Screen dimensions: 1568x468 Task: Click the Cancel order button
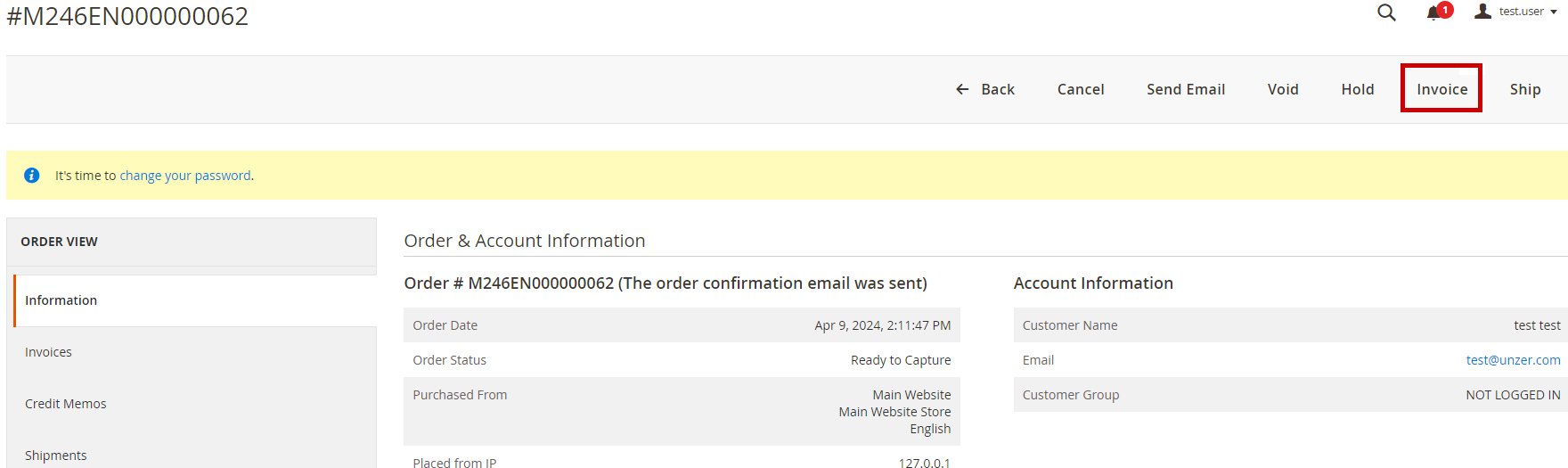tap(1081, 89)
